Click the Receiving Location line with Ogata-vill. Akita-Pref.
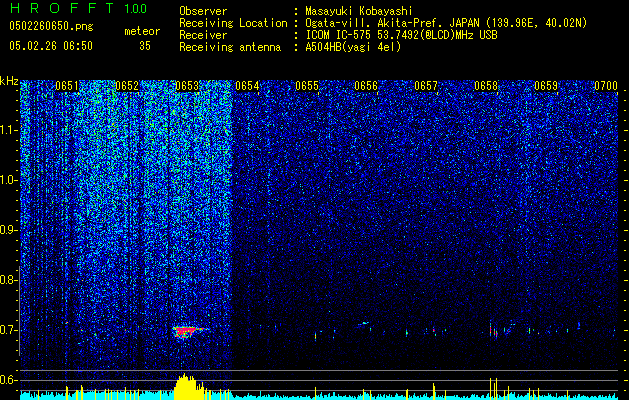The width and height of the screenshot is (629, 400). [383, 23]
